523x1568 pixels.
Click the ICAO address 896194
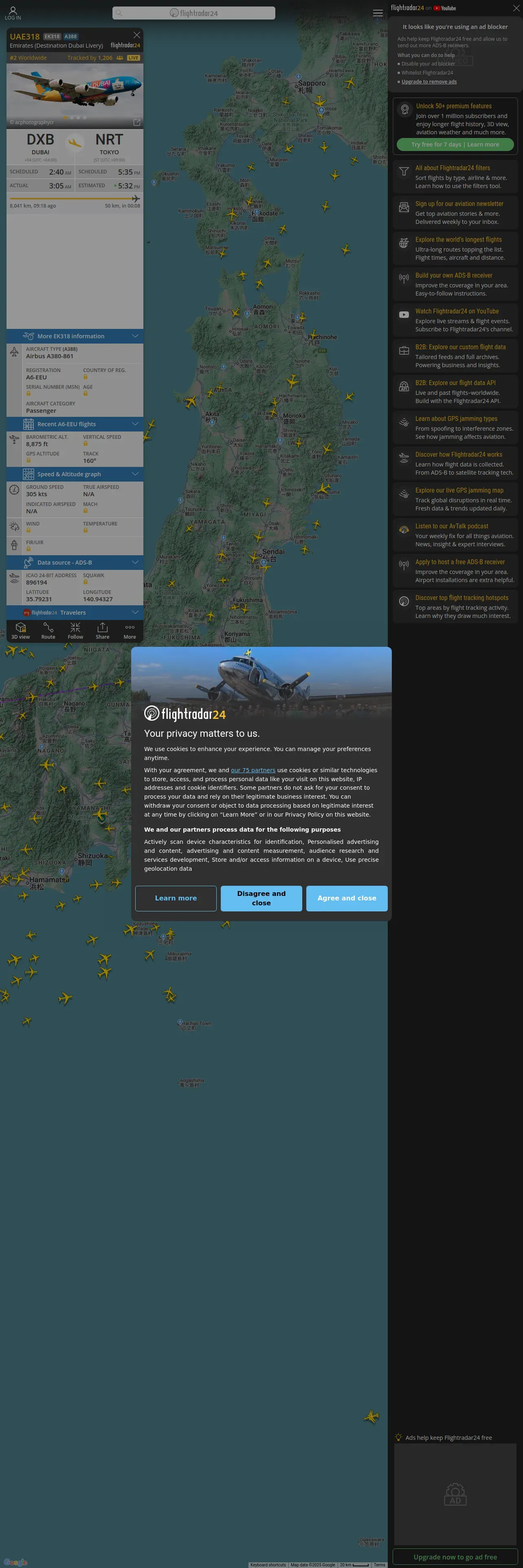pos(37,583)
